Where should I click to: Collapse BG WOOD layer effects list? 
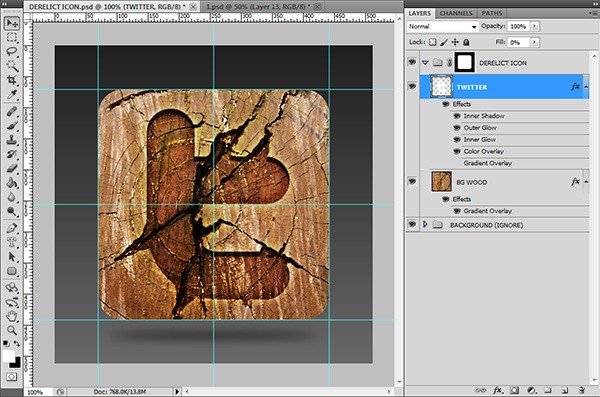[586, 181]
